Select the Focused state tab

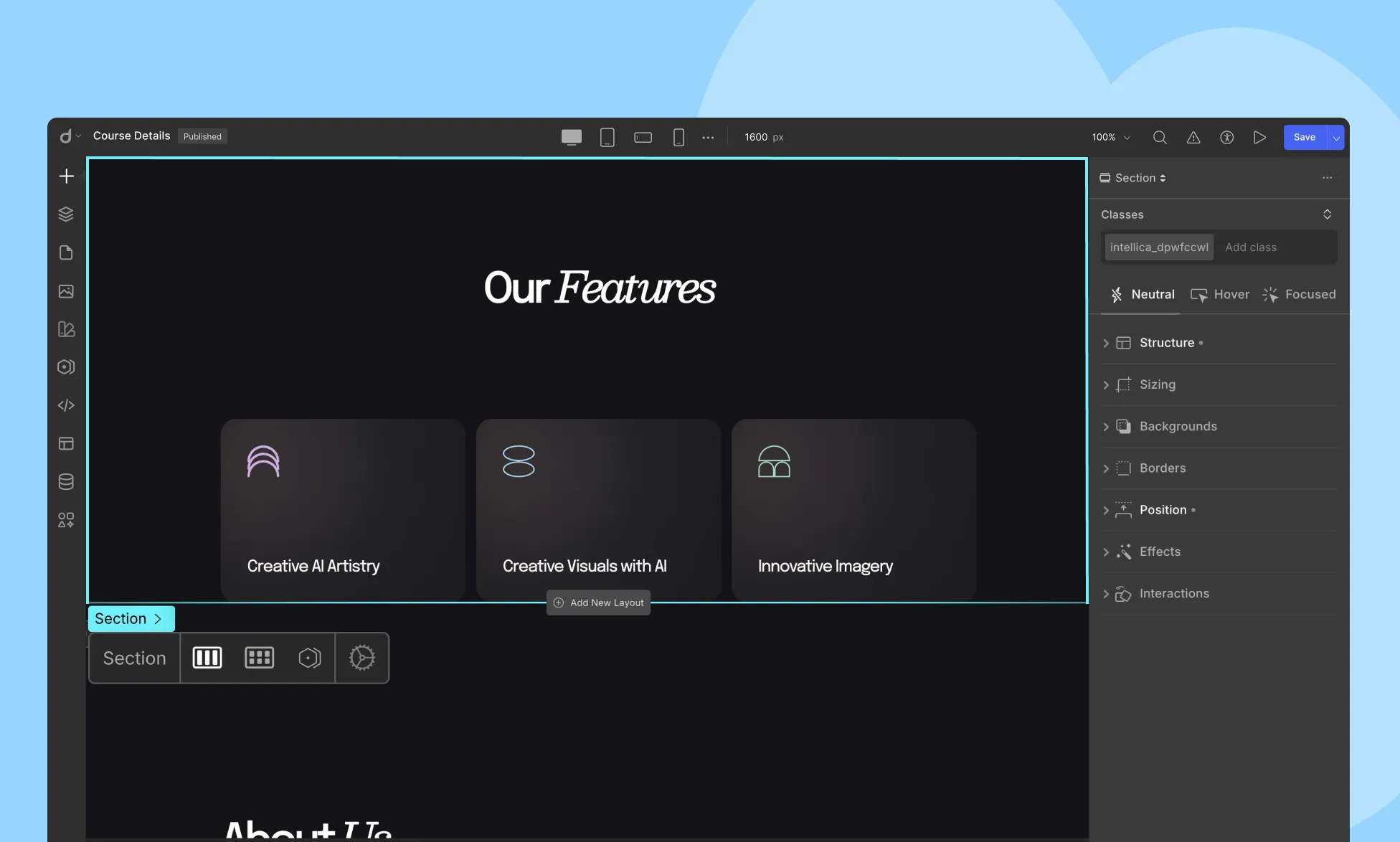[x=1299, y=294]
